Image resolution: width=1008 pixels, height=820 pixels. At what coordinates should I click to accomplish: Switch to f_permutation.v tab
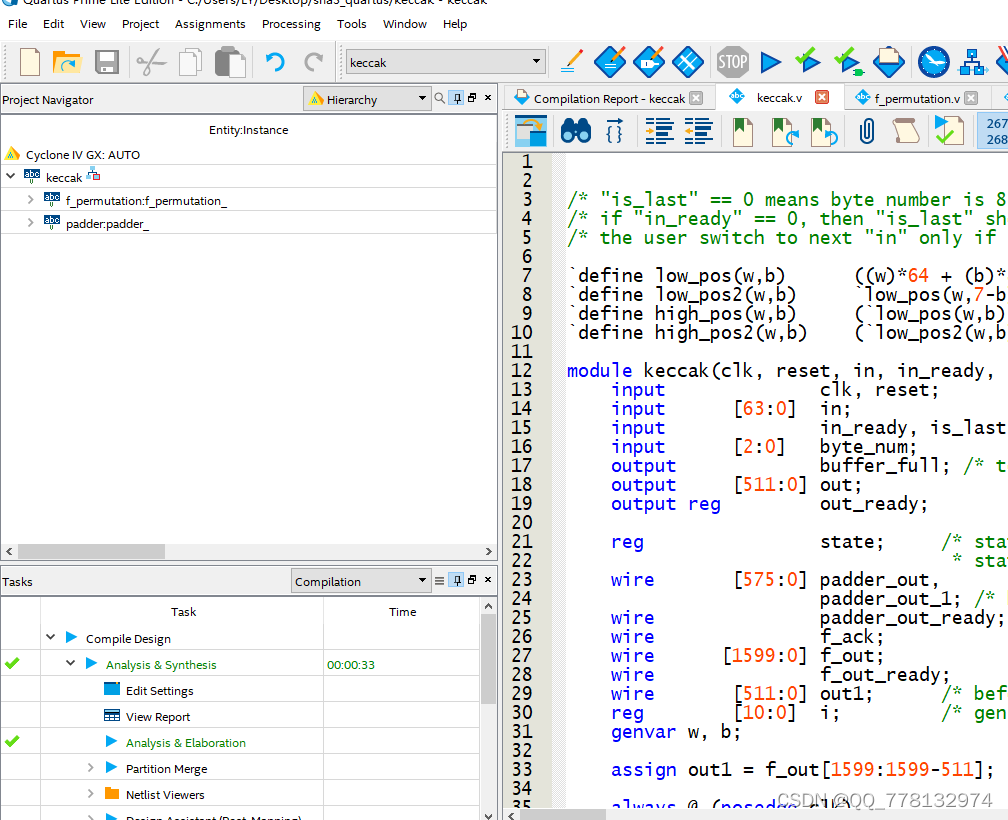pos(917,98)
